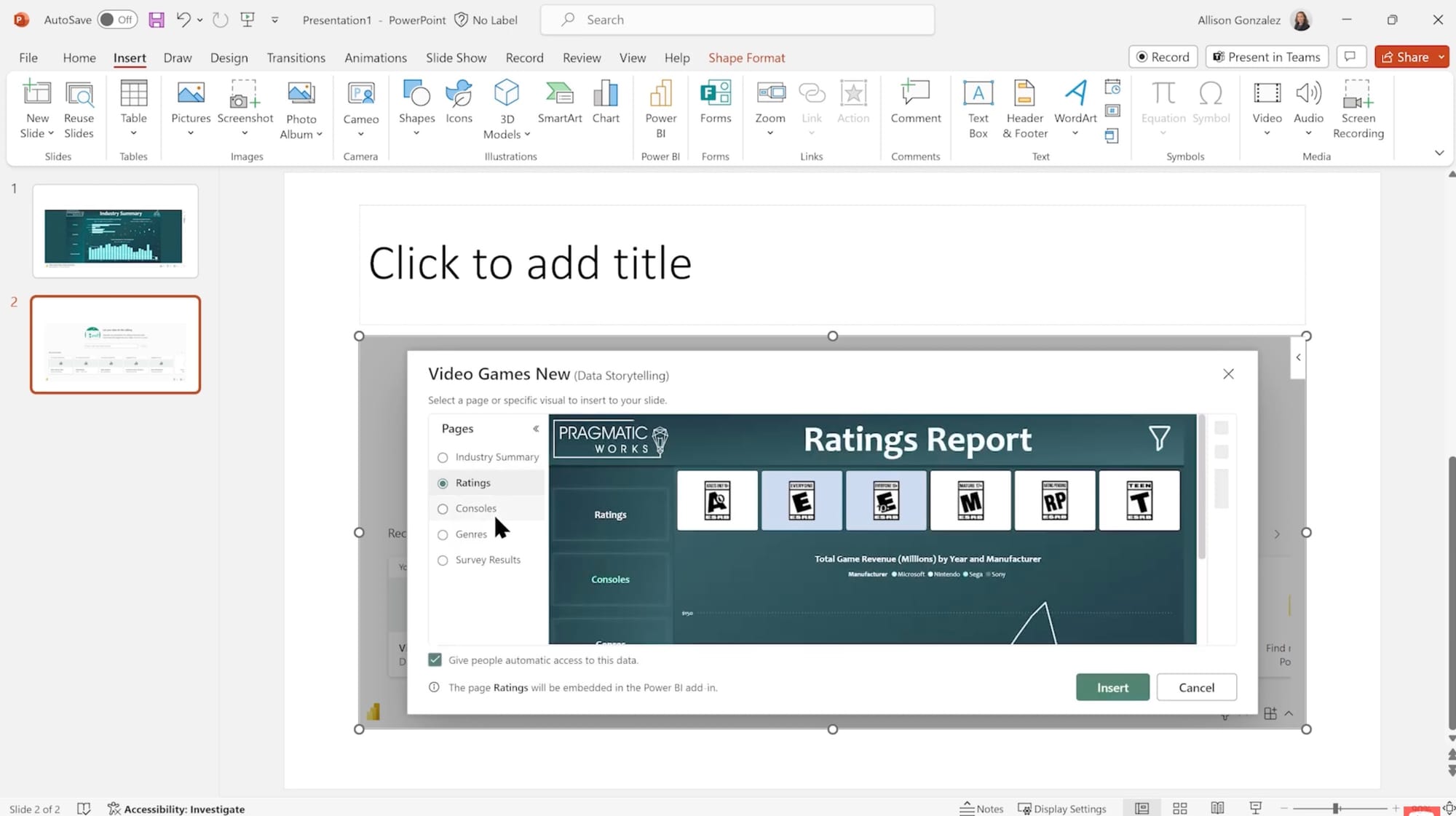Expand the Undo history dropdown
Viewport: 1456px width, 816px height.
[199, 20]
